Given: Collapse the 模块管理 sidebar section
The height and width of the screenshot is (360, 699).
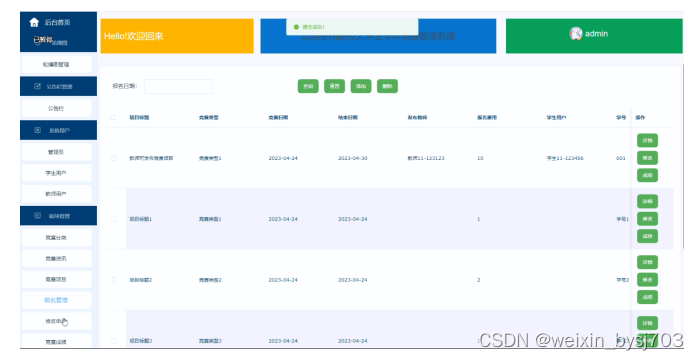Looking at the screenshot, I should click(58, 216).
